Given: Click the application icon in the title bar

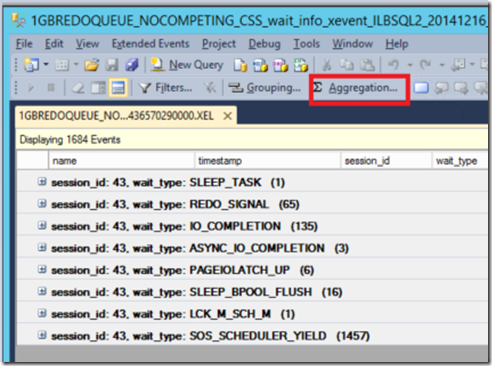Looking at the screenshot, I should [18, 21].
